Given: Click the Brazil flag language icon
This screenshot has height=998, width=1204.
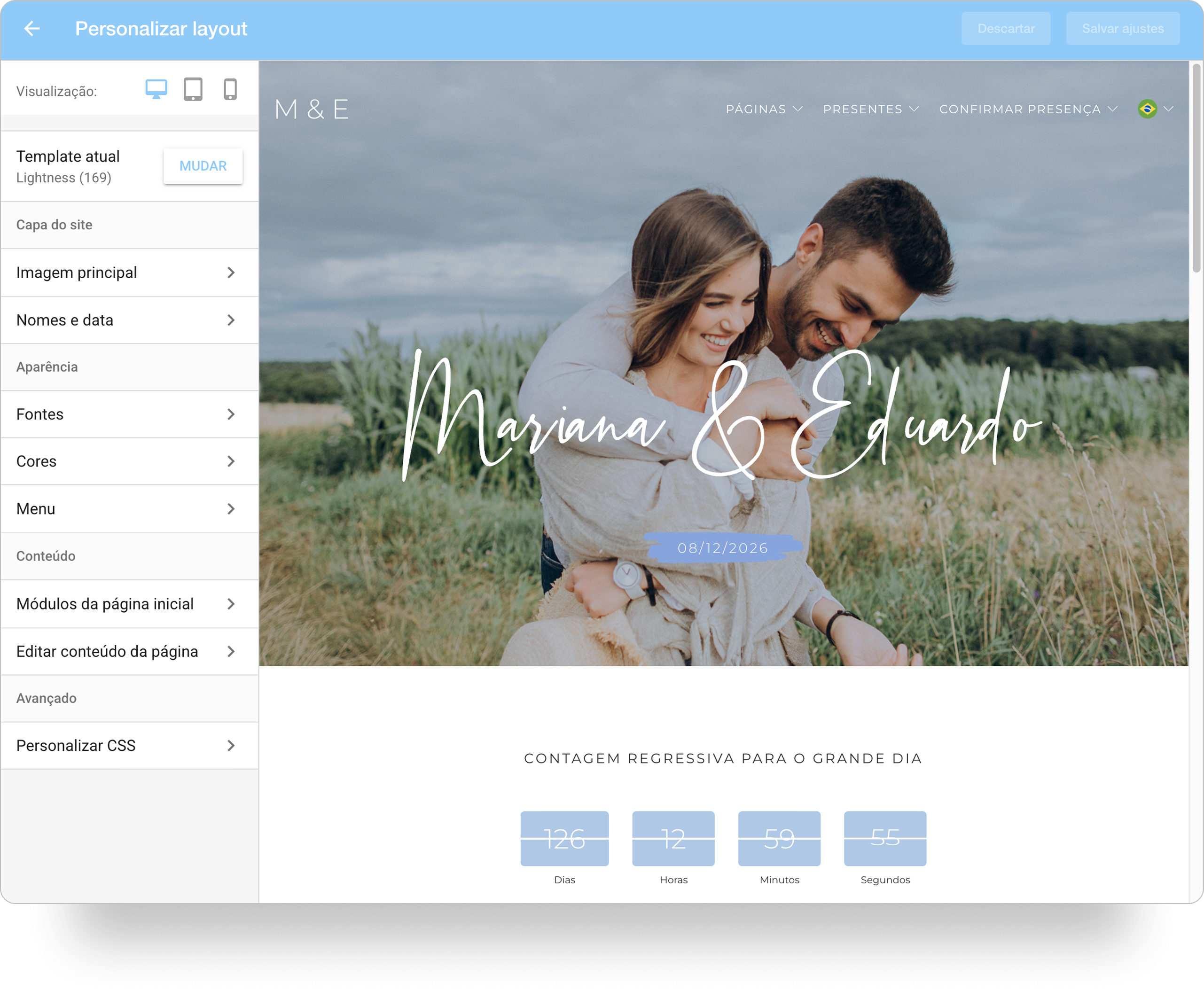Looking at the screenshot, I should point(1147,109).
